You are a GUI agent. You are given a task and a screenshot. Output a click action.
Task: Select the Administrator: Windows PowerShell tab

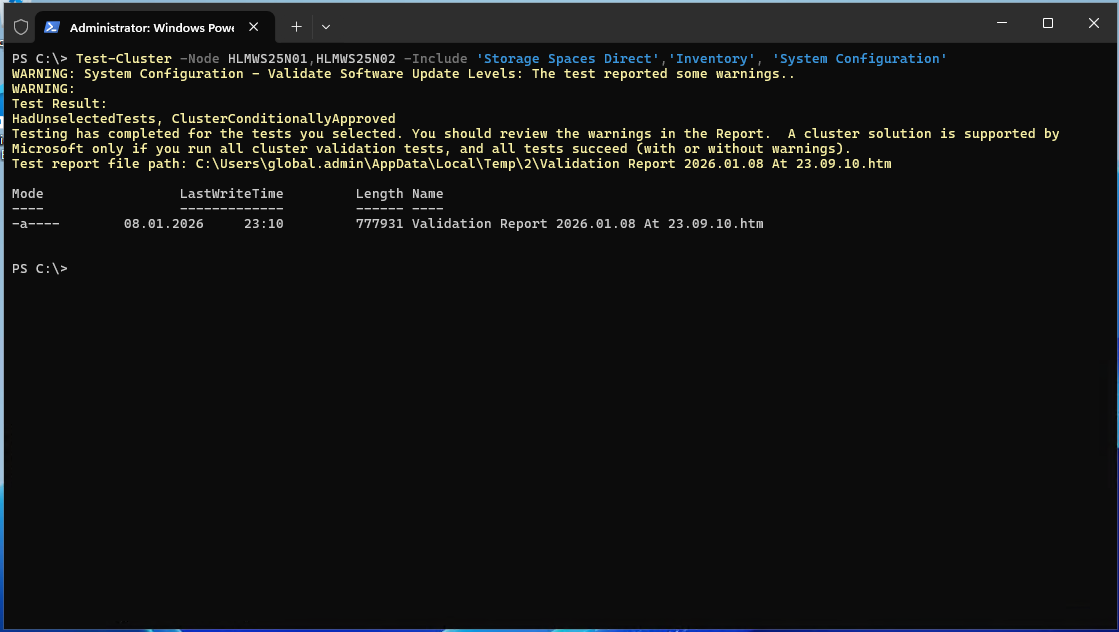[x=150, y=27]
